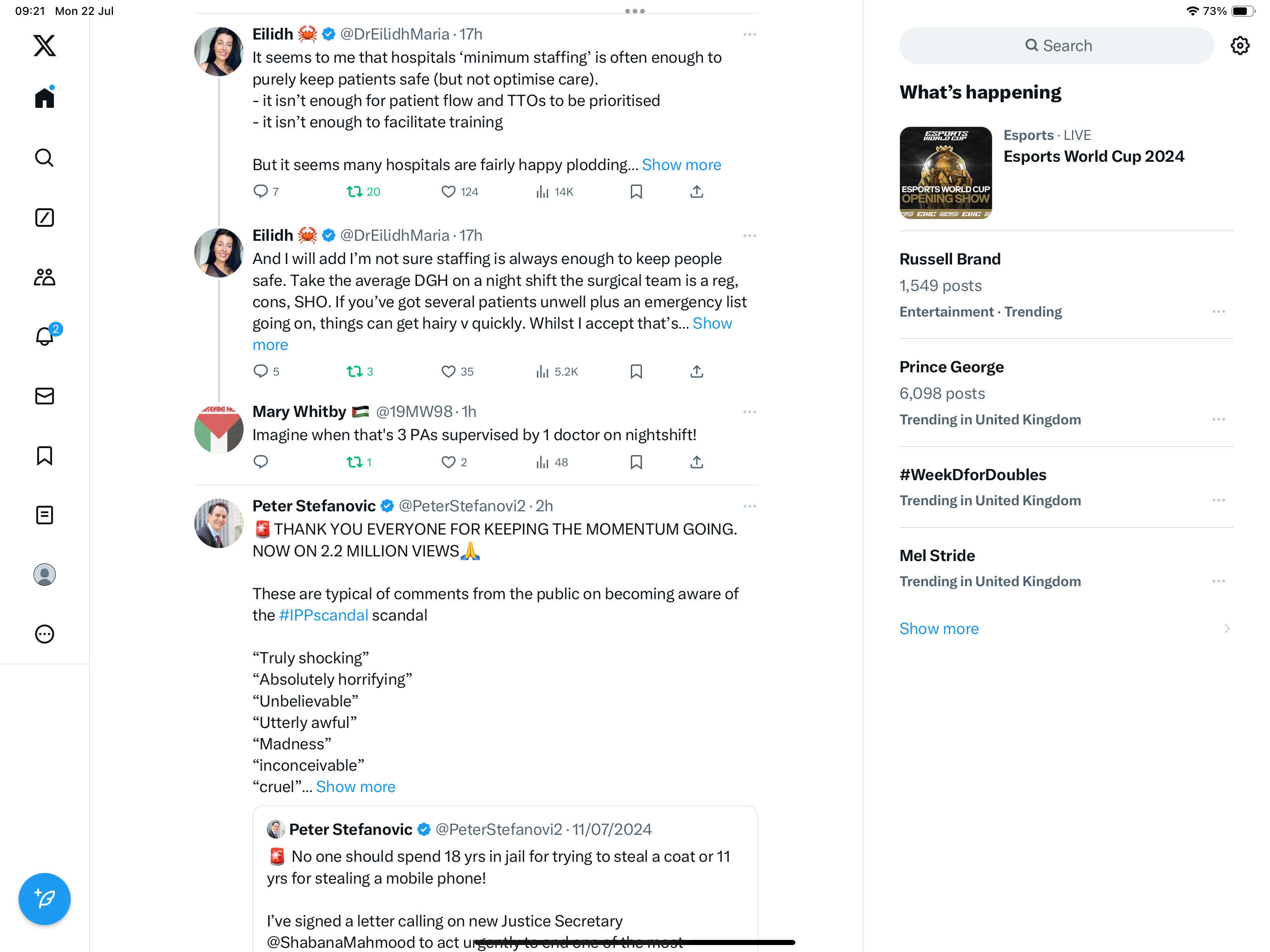The image size is (1270, 952).
Task: Open the Communities sidebar icon
Action: tap(44, 278)
